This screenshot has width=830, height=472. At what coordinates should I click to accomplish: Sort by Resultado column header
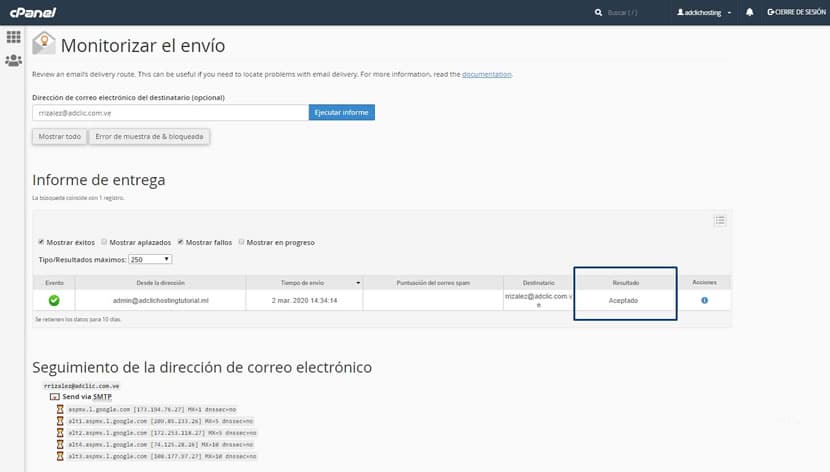click(x=625, y=283)
